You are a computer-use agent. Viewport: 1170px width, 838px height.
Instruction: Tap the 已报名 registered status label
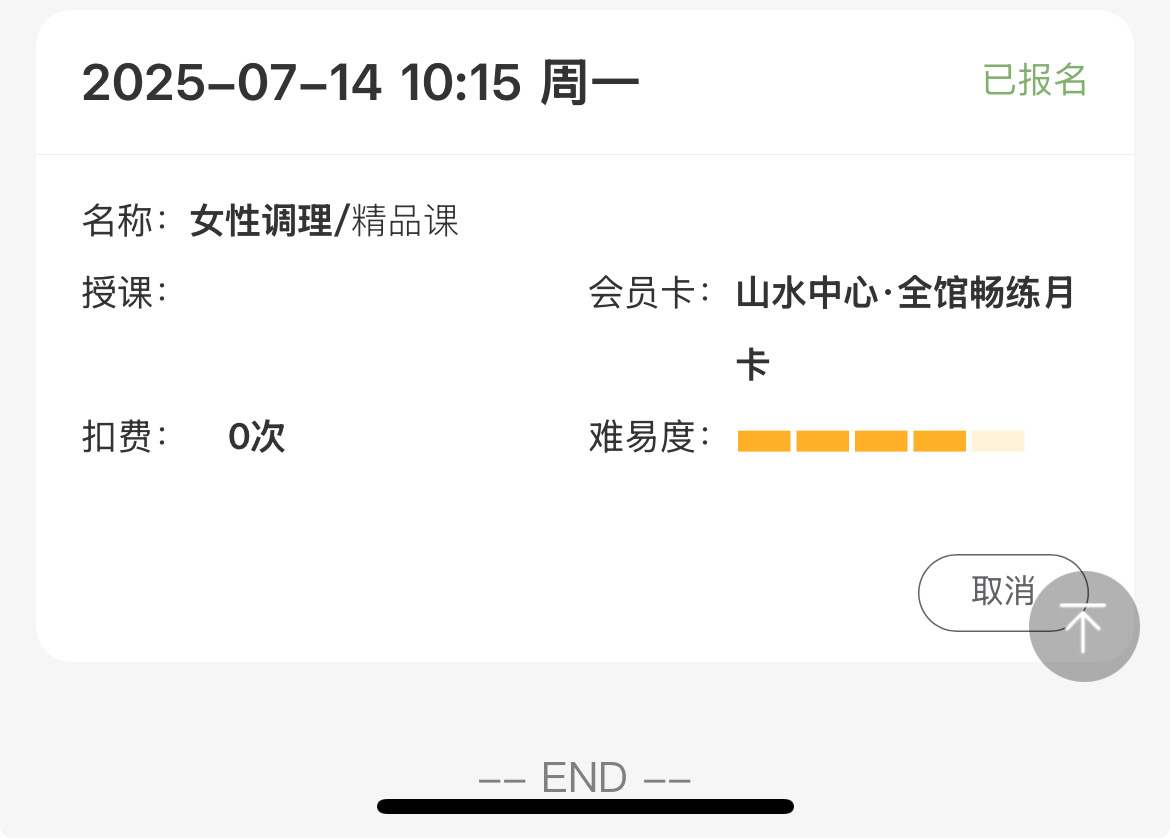1034,80
